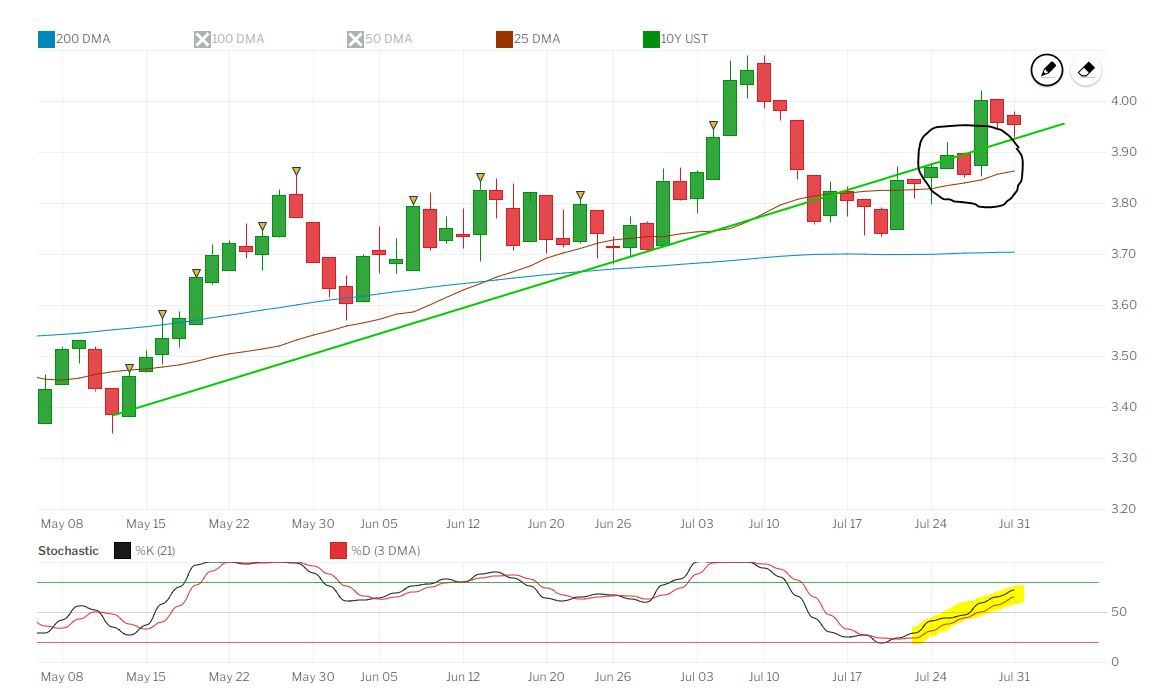The width and height of the screenshot is (1169, 696).
Task: Click Jun 05 on the stochastic date axis
Action: click(379, 677)
